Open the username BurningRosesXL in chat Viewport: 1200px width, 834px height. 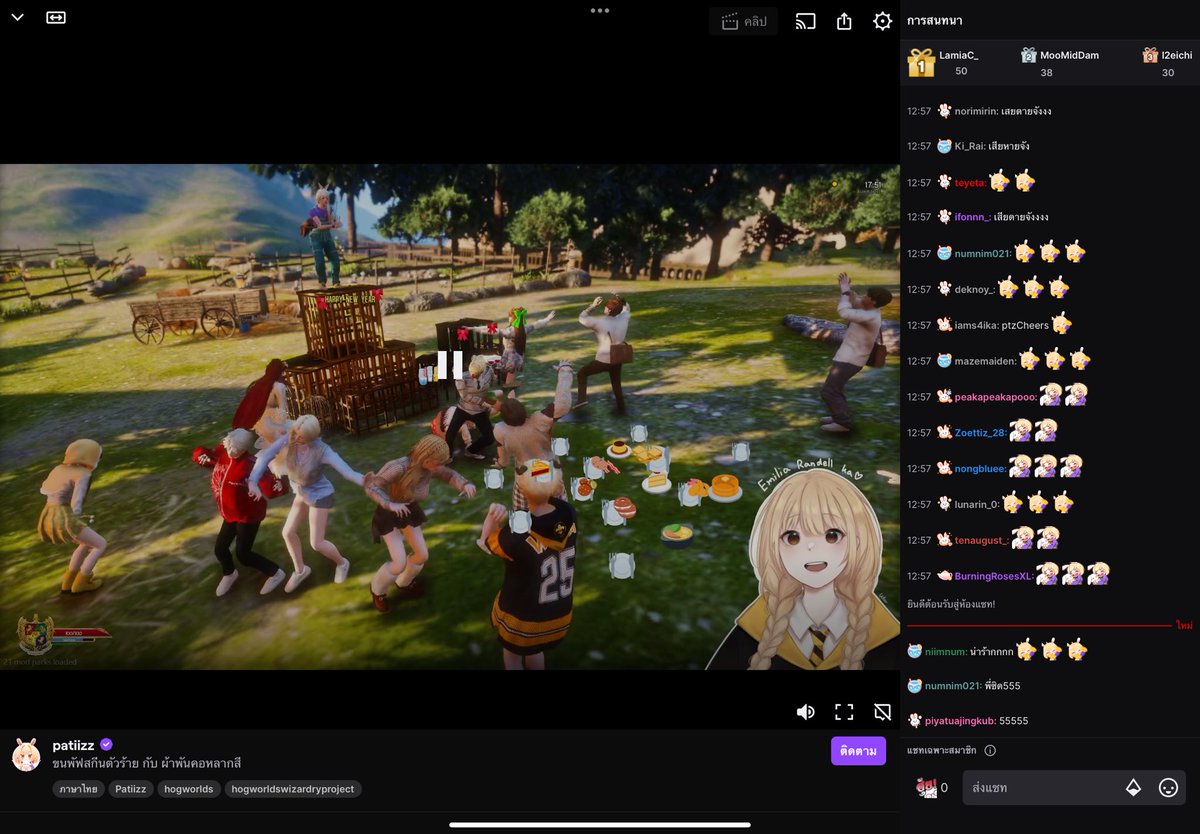point(994,577)
